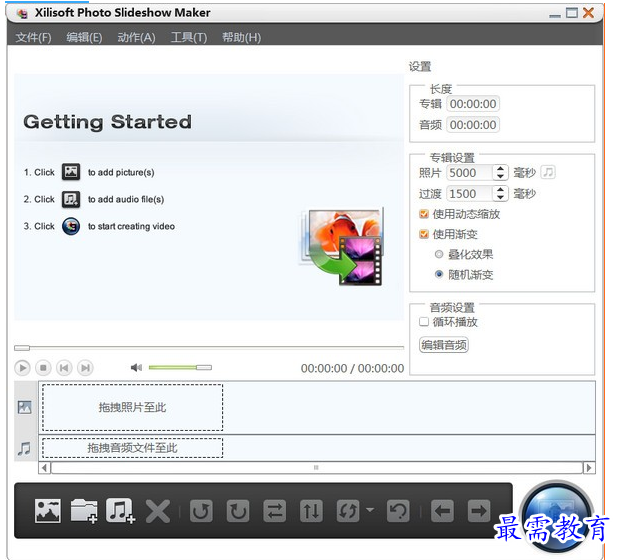Click the music note button beside 照片 duration
The image size is (618, 560).
(x=548, y=172)
